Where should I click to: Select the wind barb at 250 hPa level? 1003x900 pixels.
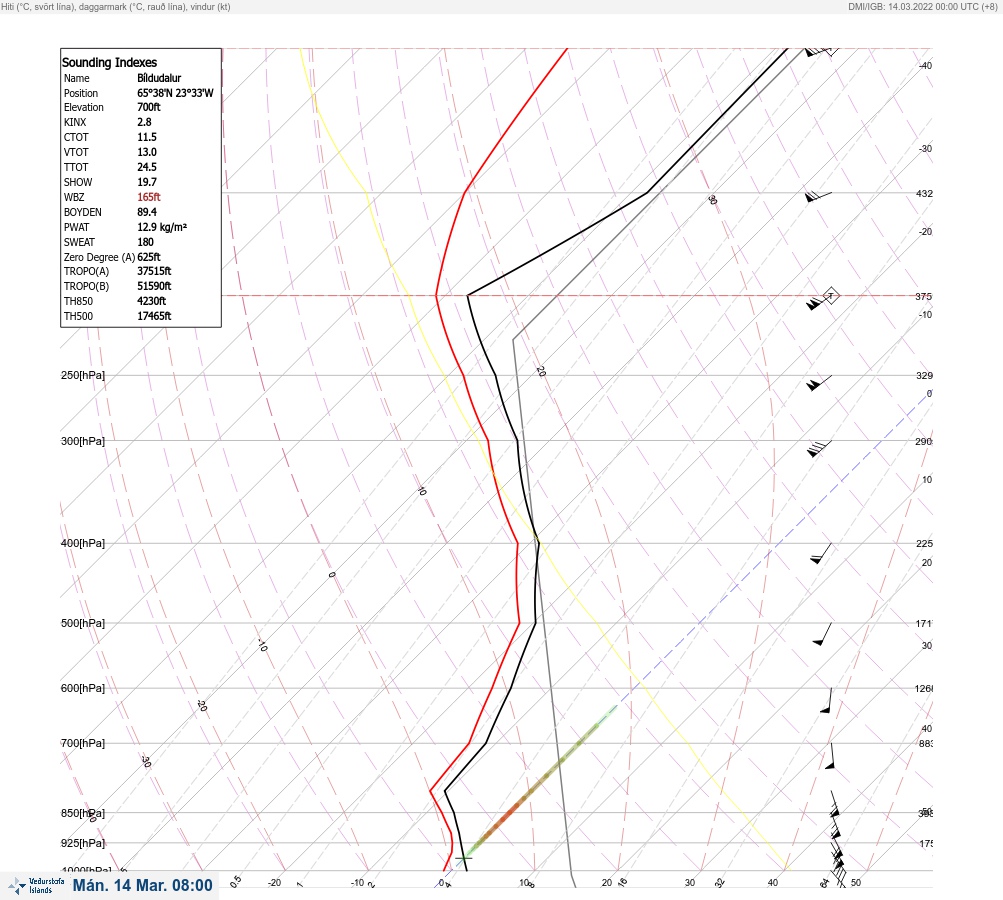click(x=819, y=383)
